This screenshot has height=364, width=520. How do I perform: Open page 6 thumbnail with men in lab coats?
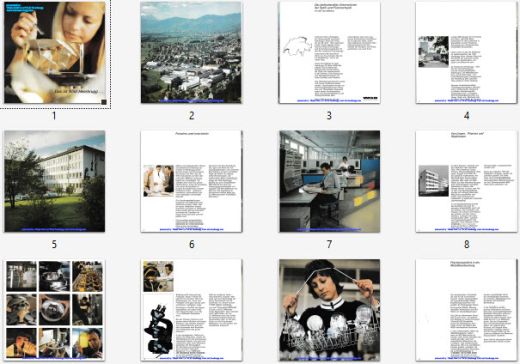[191, 181]
